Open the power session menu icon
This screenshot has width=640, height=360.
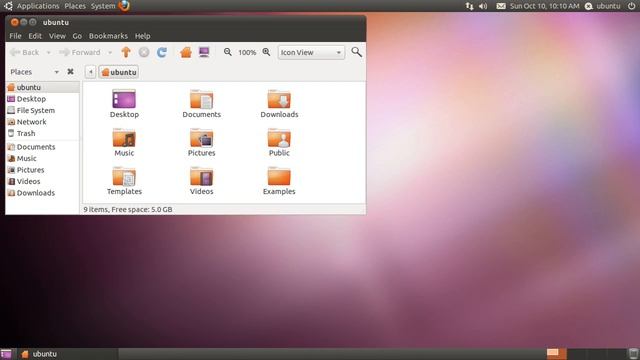(631, 6)
